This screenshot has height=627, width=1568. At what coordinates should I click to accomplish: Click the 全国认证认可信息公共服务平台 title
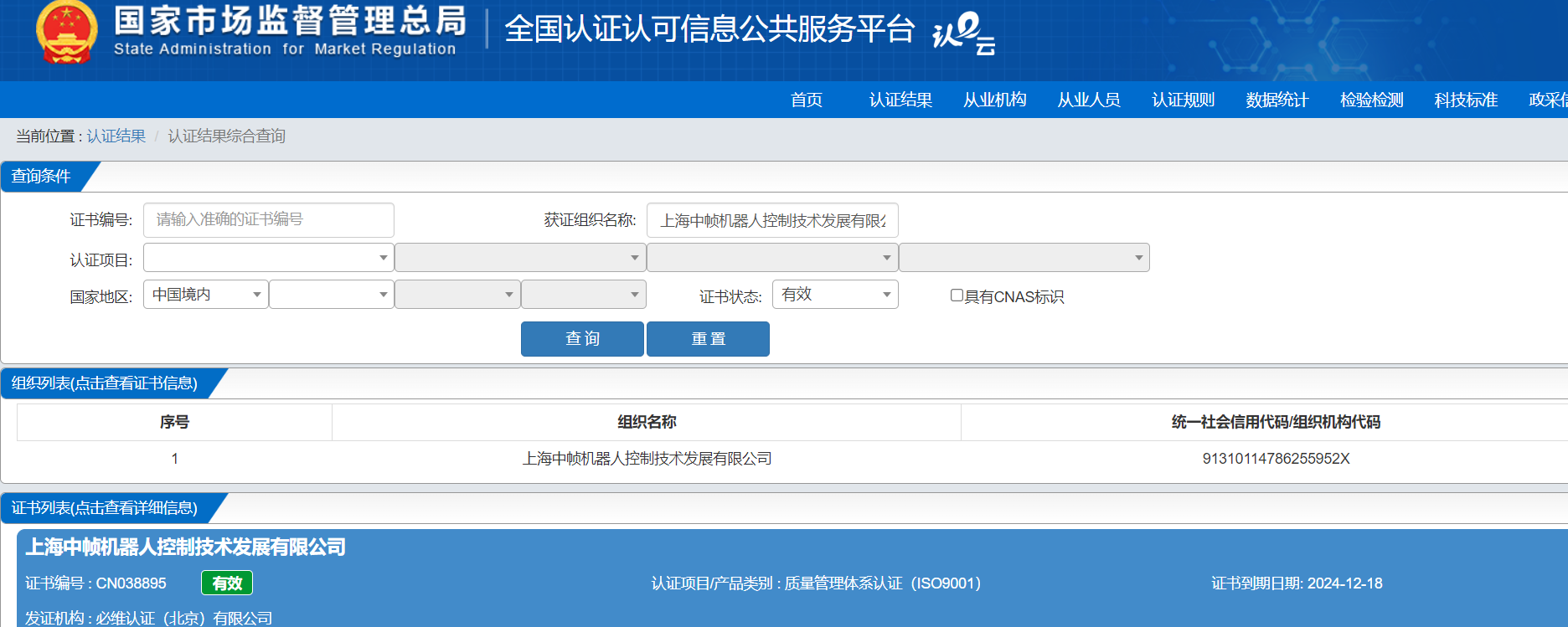click(709, 29)
